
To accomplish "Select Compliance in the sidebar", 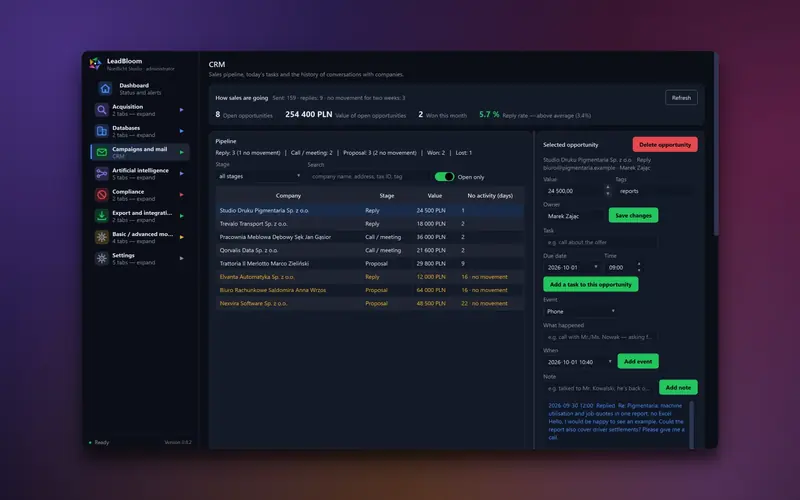I will (x=140, y=195).
